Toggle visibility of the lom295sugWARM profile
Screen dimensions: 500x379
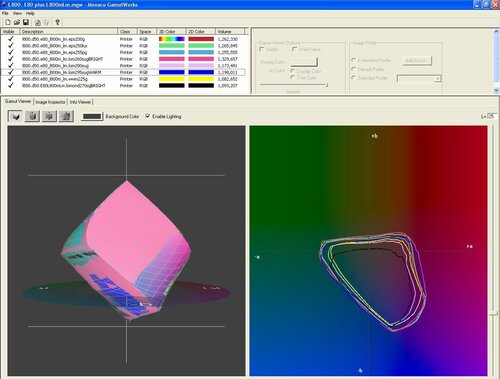pyautogui.click(x=11, y=72)
